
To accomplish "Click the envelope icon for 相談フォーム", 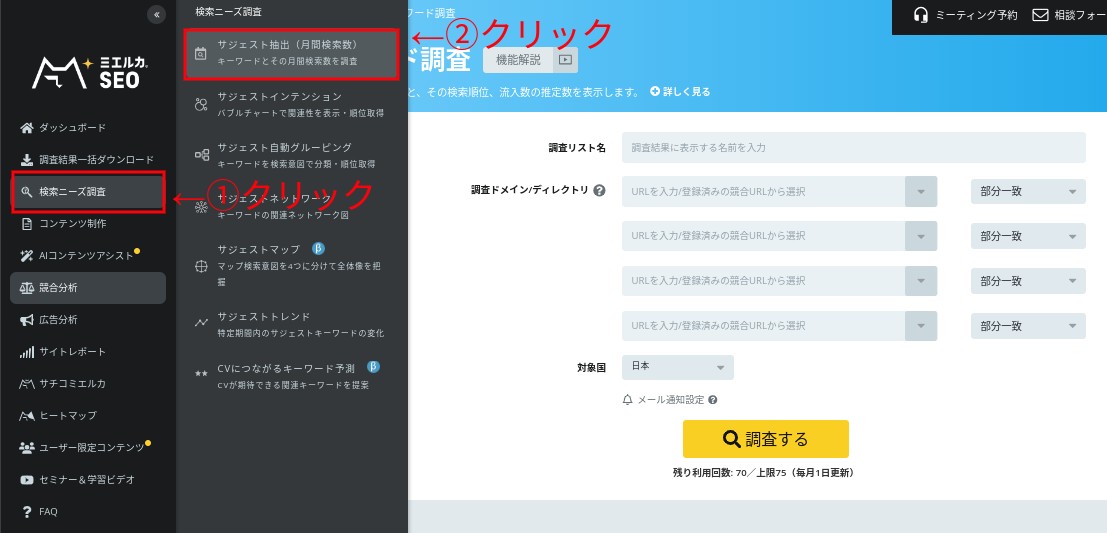I will [1040, 15].
